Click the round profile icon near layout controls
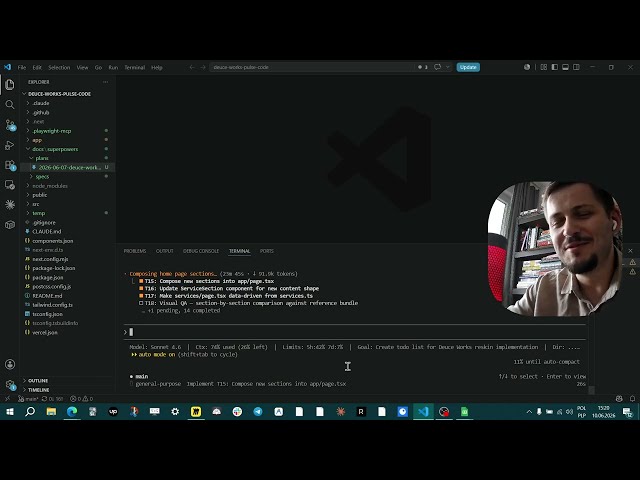 point(527,67)
